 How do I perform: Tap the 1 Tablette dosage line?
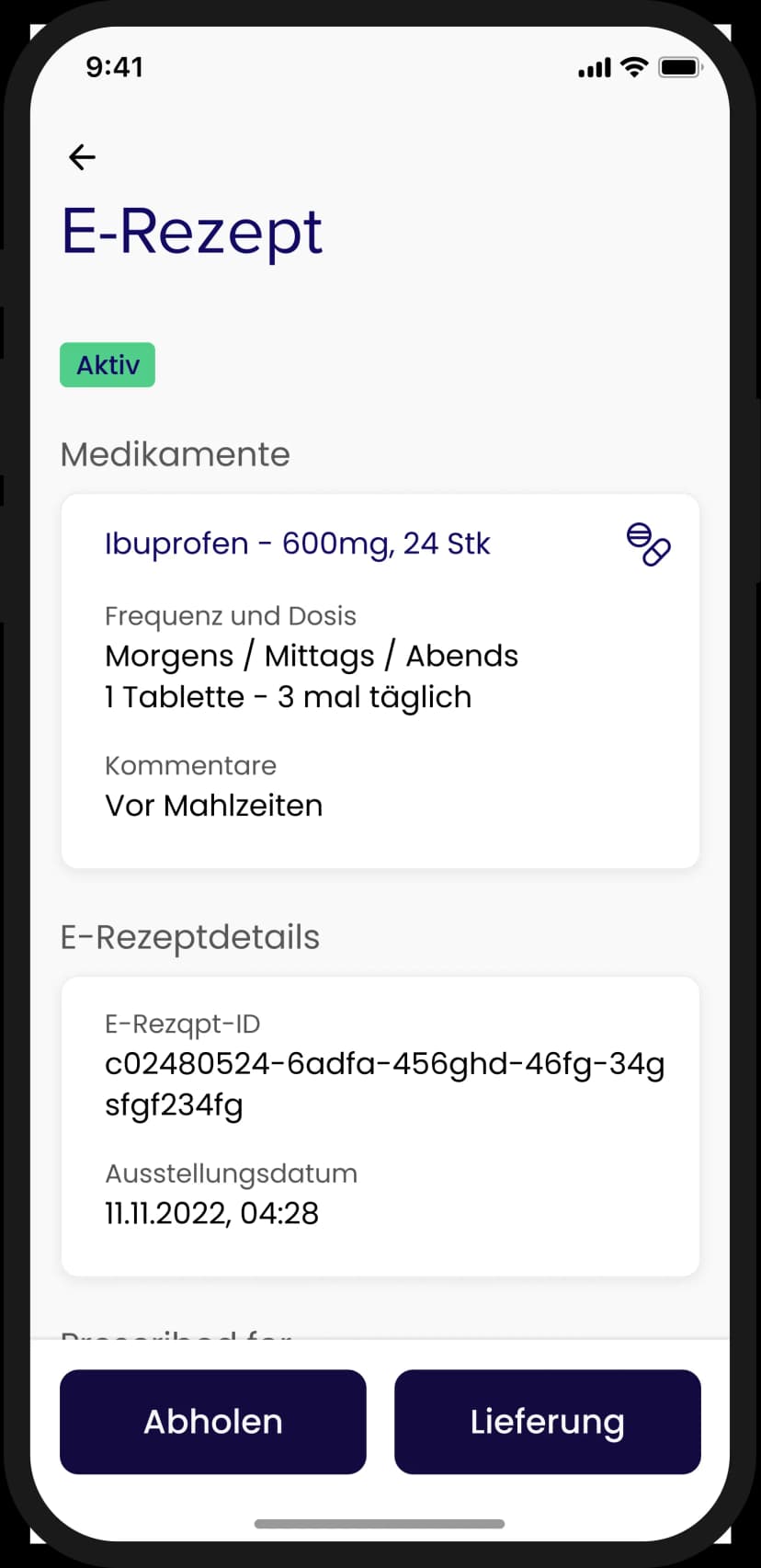pyautogui.click(x=288, y=697)
